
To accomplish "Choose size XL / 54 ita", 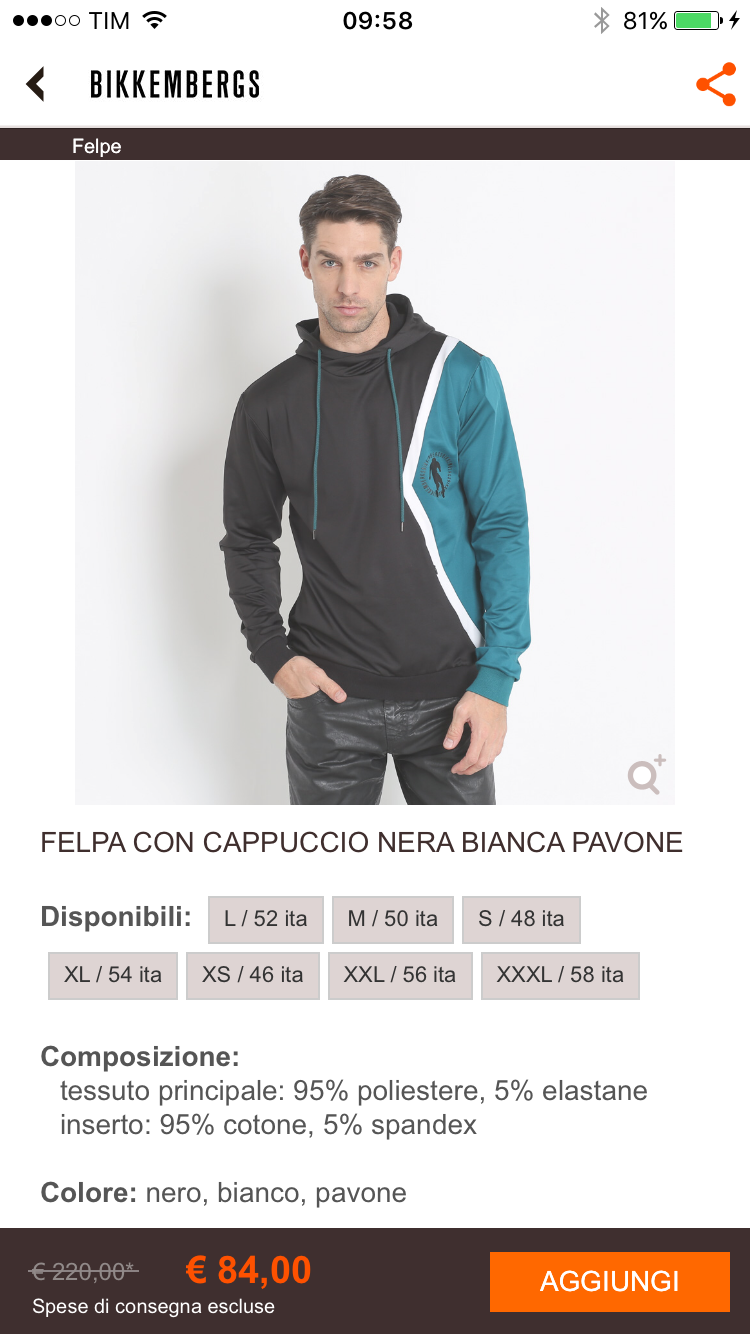I will (113, 975).
